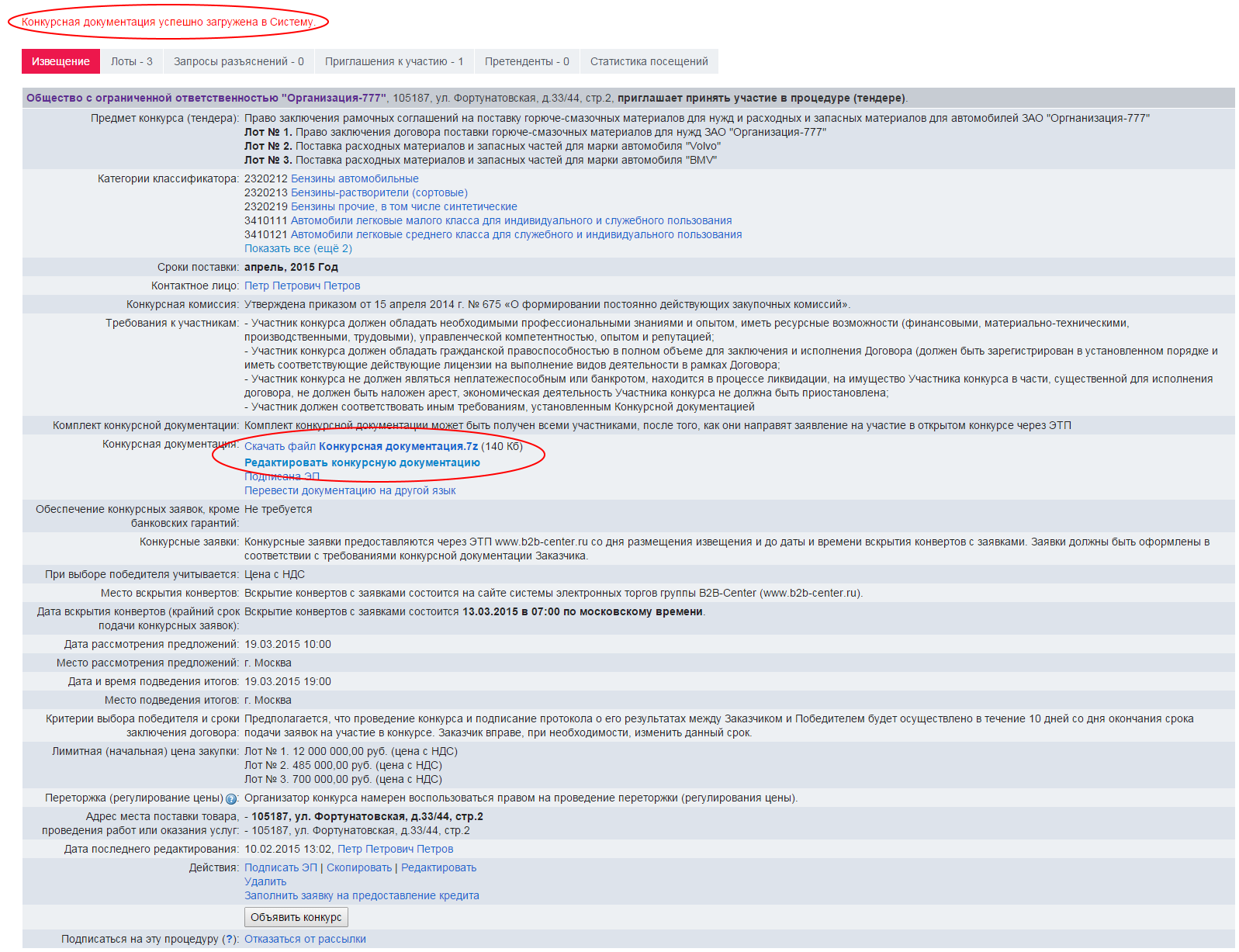The height and width of the screenshot is (952, 1239).
Task: Go to the Претенденты tab
Action: point(526,61)
